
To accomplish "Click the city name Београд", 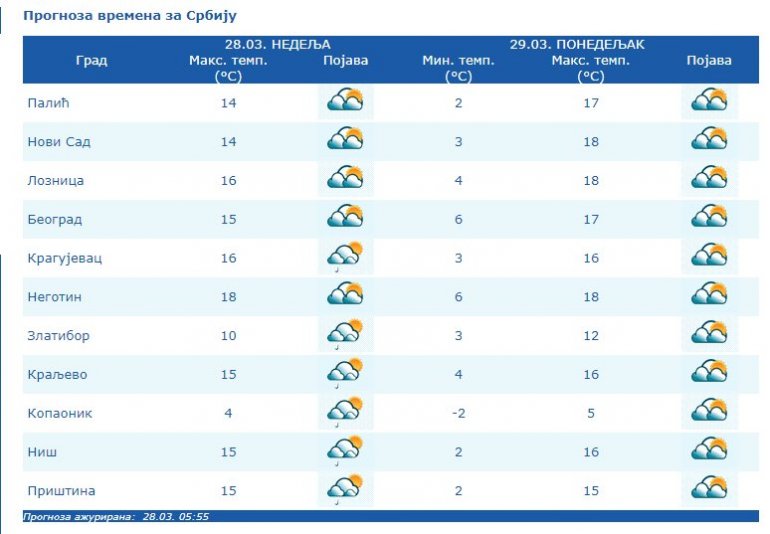I will tap(55, 219).
